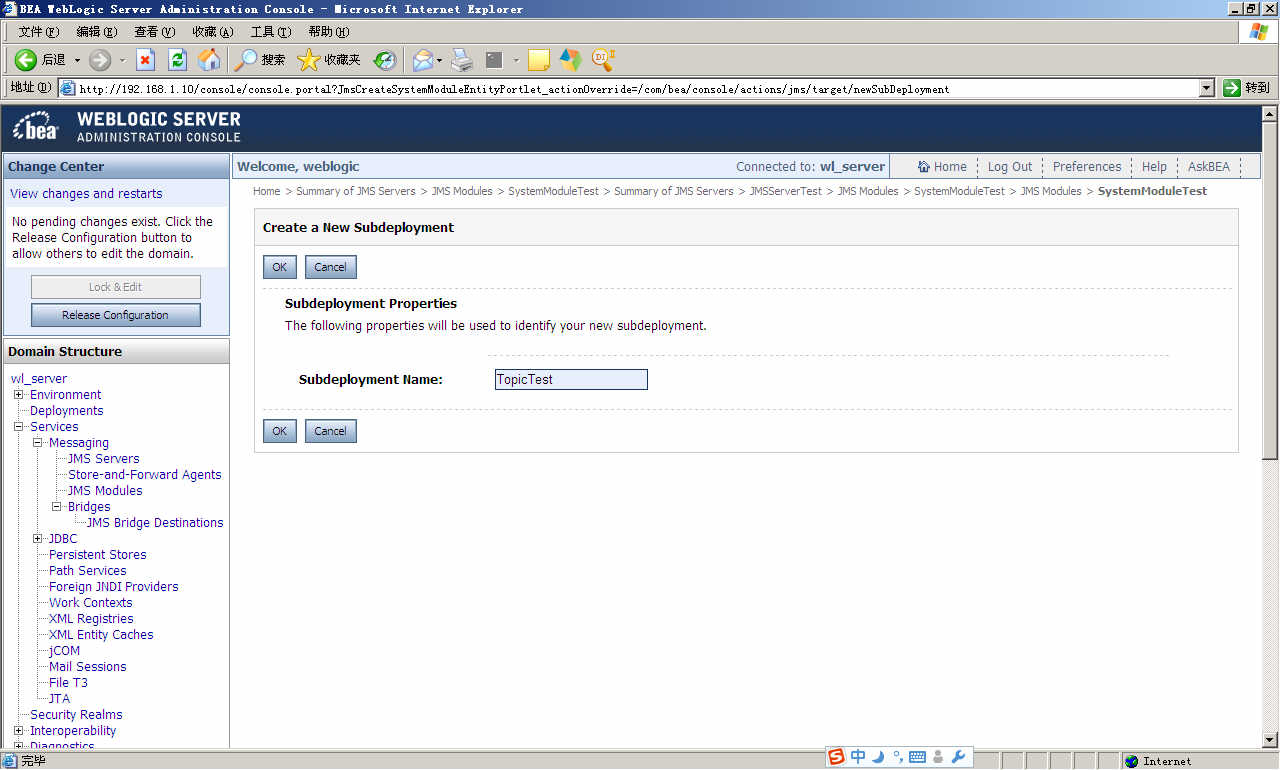This screenshot has height=770, width=1280.
Task: Expand the Interoperability tree node
Action: click(18, 730)
